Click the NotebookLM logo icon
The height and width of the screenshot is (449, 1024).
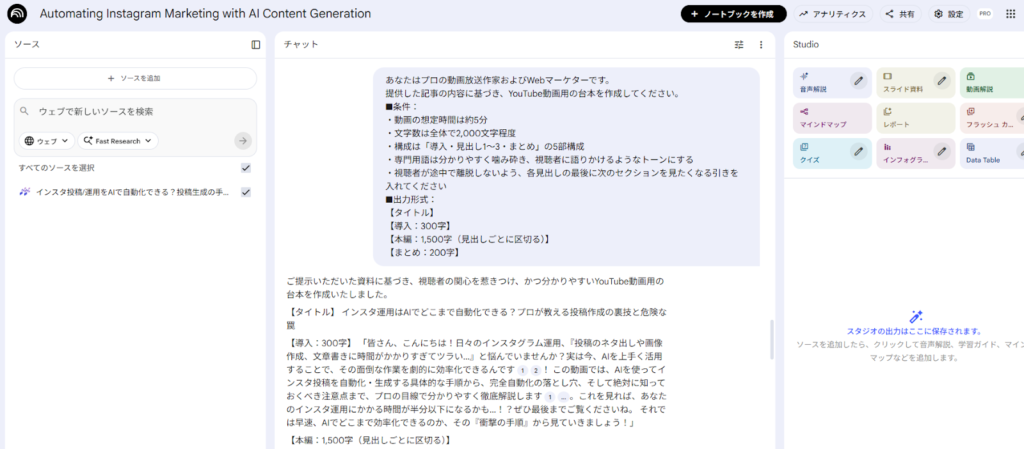pos(17,14)
